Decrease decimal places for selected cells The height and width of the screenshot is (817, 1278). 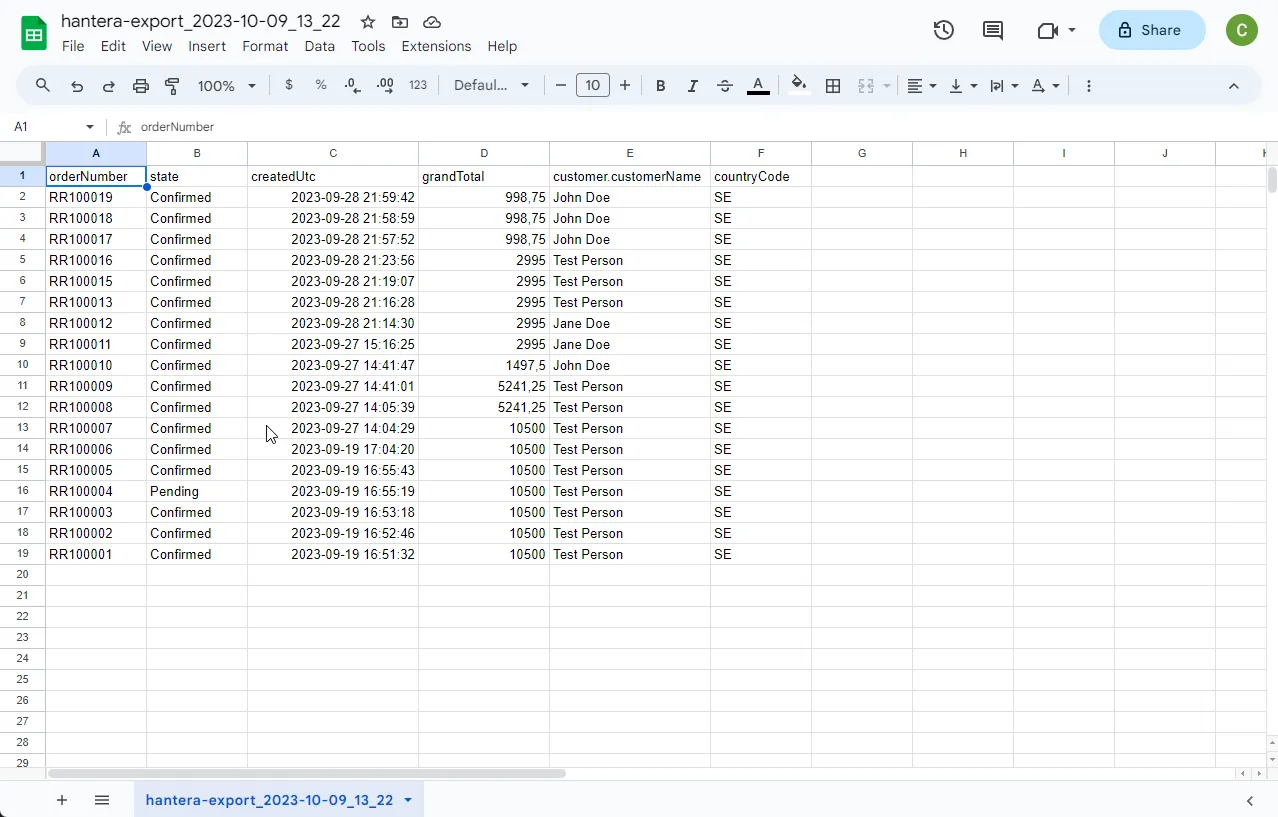pos(352,85)
